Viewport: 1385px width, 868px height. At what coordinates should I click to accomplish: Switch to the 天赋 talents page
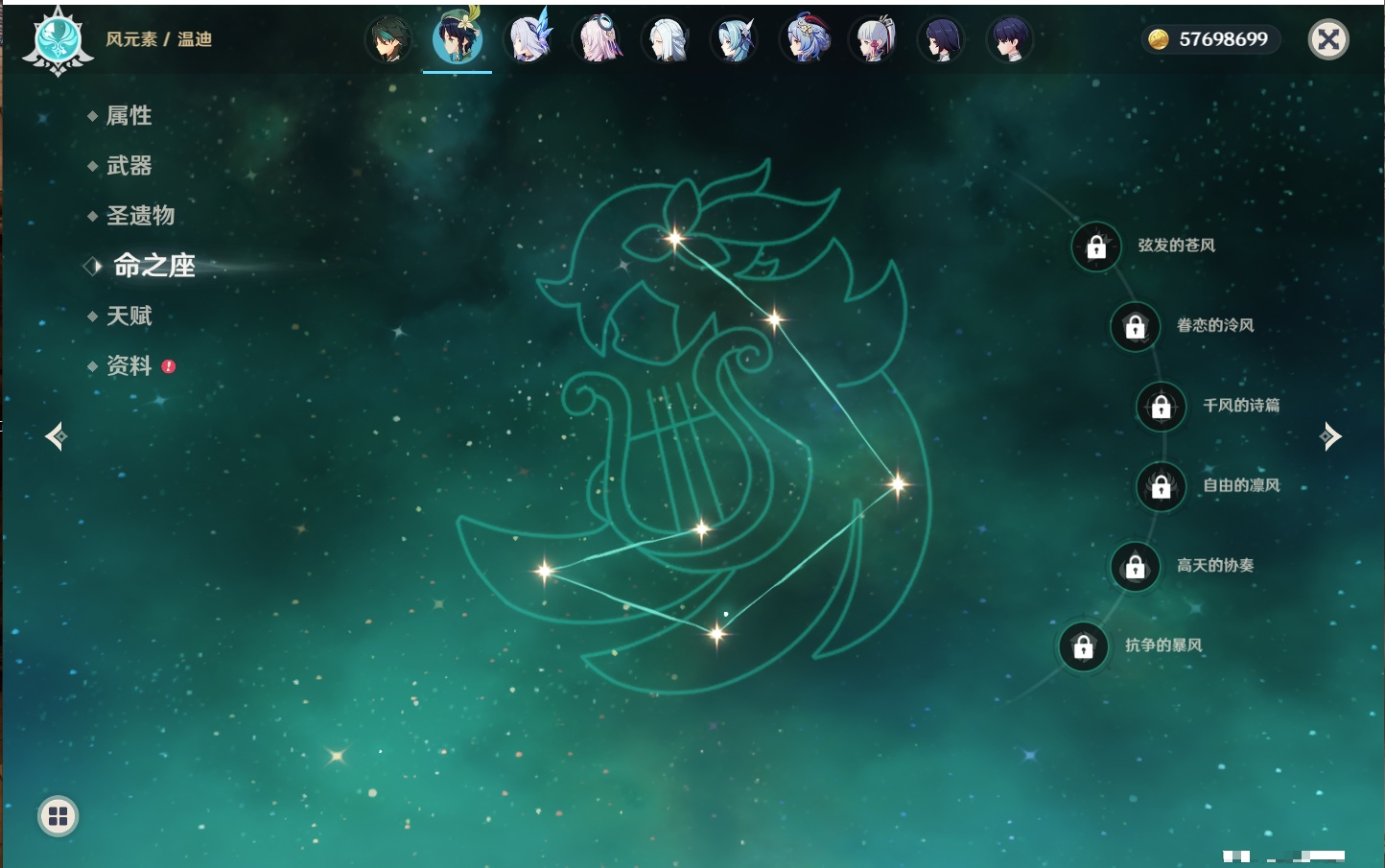click(x=129, y=316)
